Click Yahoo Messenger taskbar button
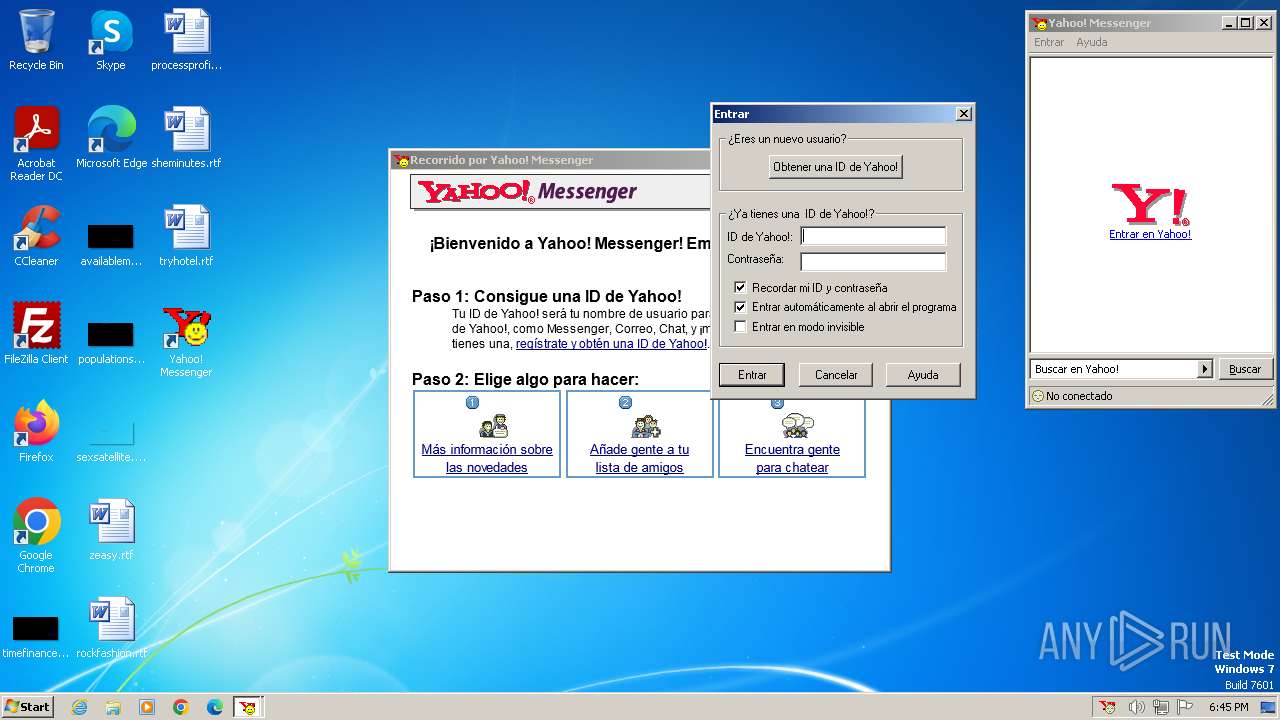The height and width of the screenshot is (720, 1280). tap(248, 707)
